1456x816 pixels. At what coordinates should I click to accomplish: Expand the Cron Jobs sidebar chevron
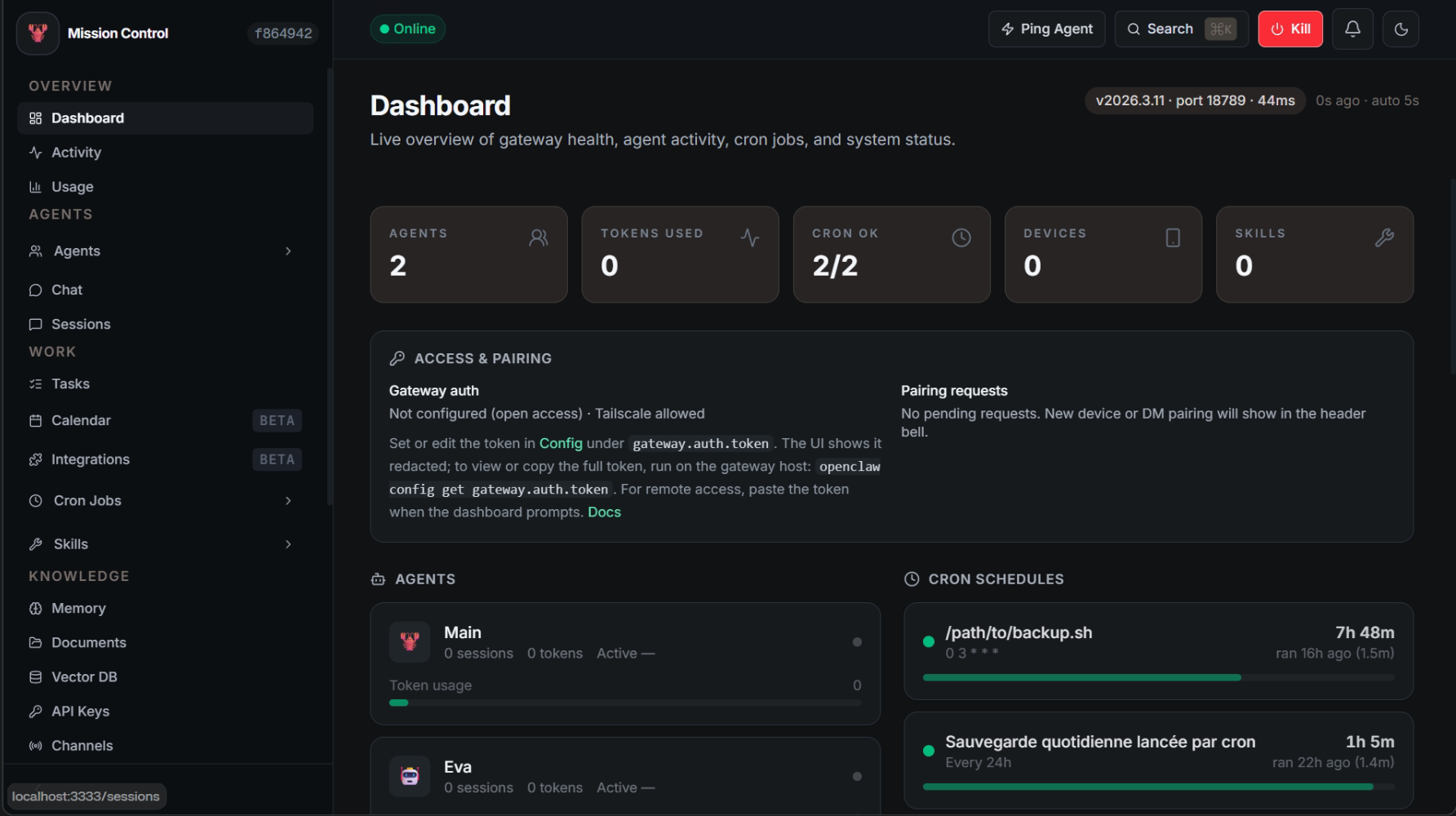pos(288,501)
